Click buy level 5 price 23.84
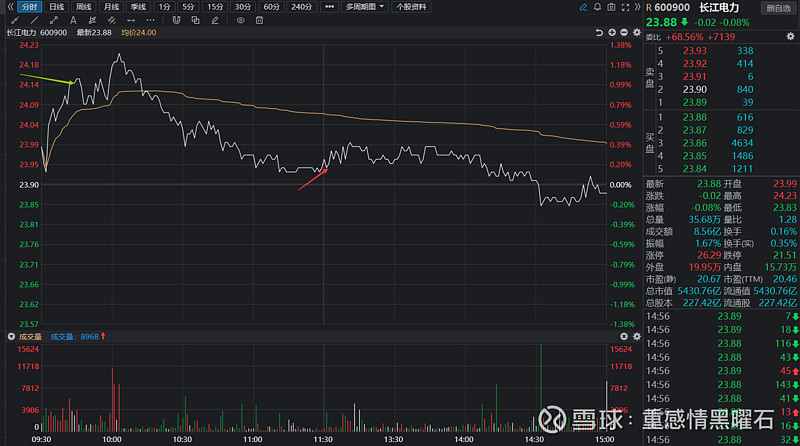The width and height of the screenshot is (800, 446). (694, 169)
